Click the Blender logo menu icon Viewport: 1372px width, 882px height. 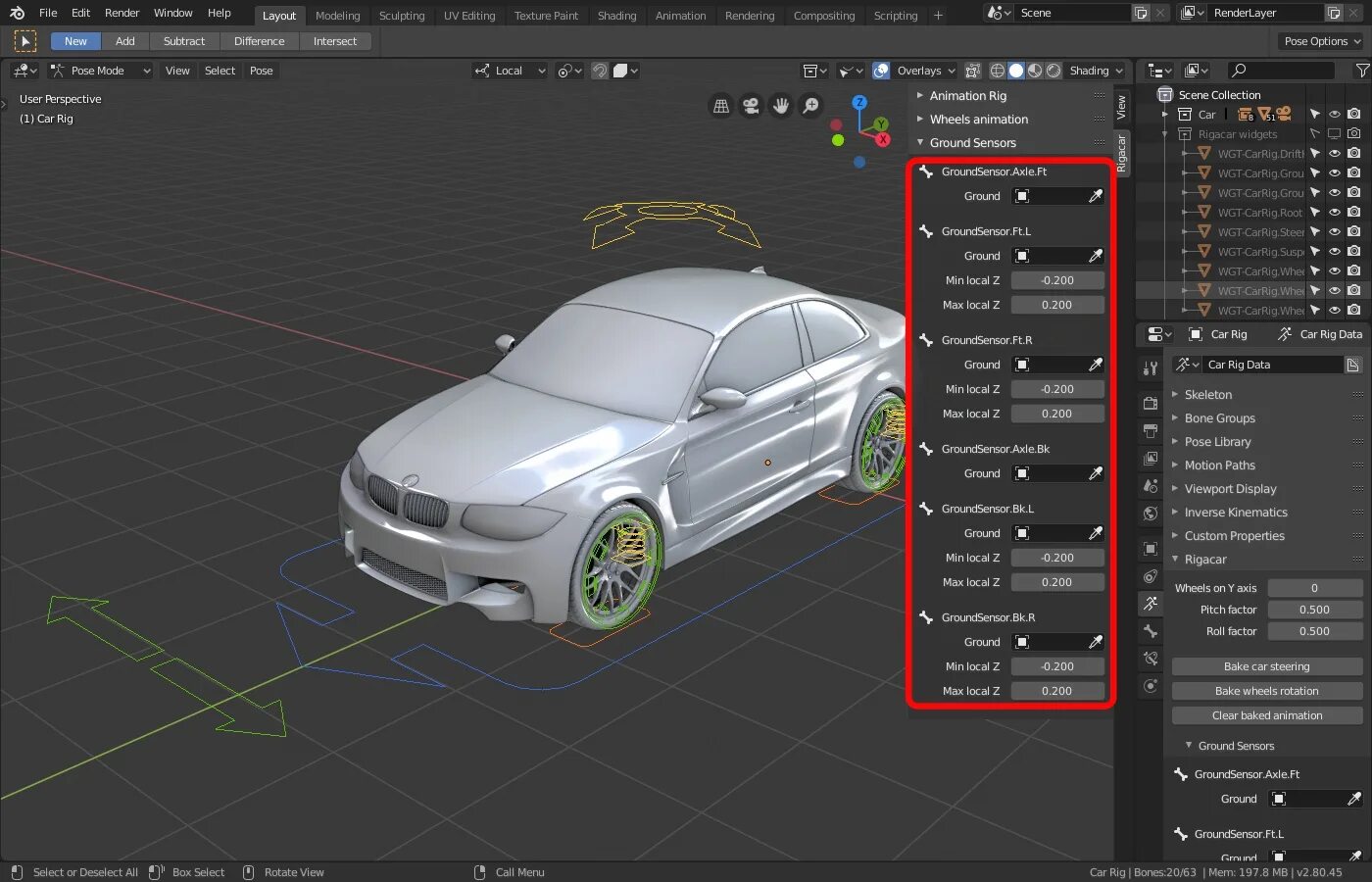17,13
